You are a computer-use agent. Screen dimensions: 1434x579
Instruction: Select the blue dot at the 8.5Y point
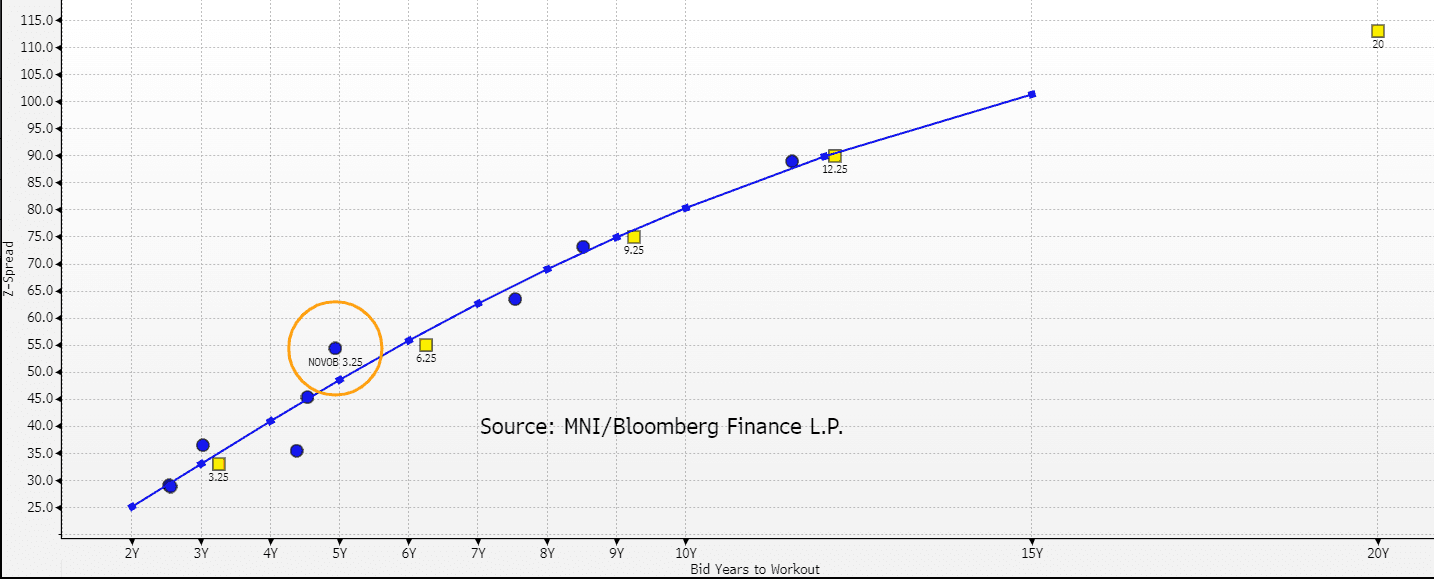coord(583,246)
